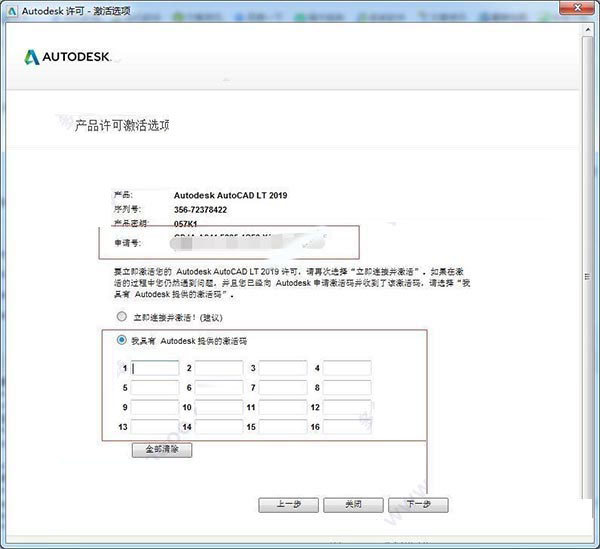600x549 pixels.
Task: Select the activation code from Autodesk radio option
Action: (122, 340)
